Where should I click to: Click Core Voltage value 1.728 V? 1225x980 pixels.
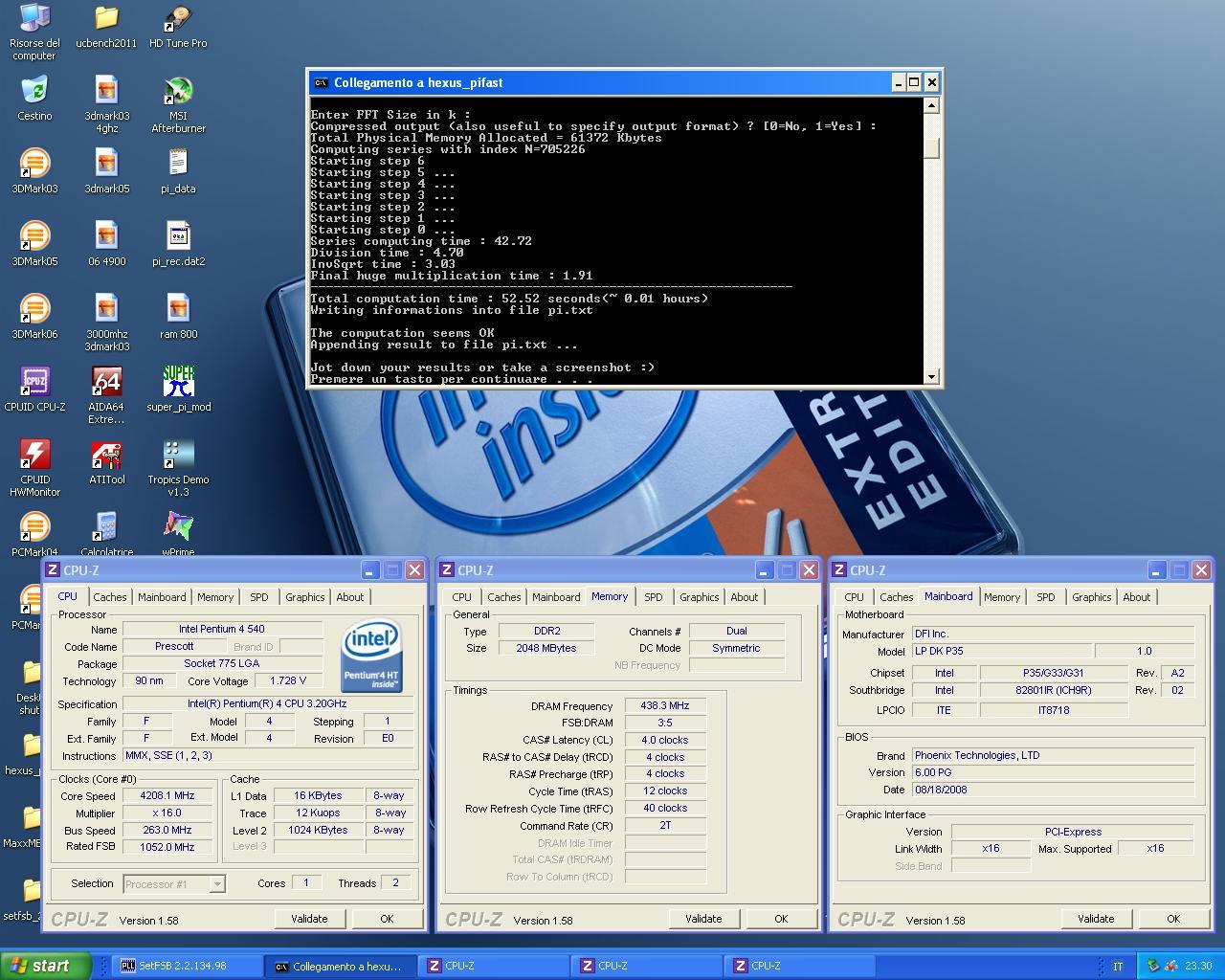coord(288,681)
